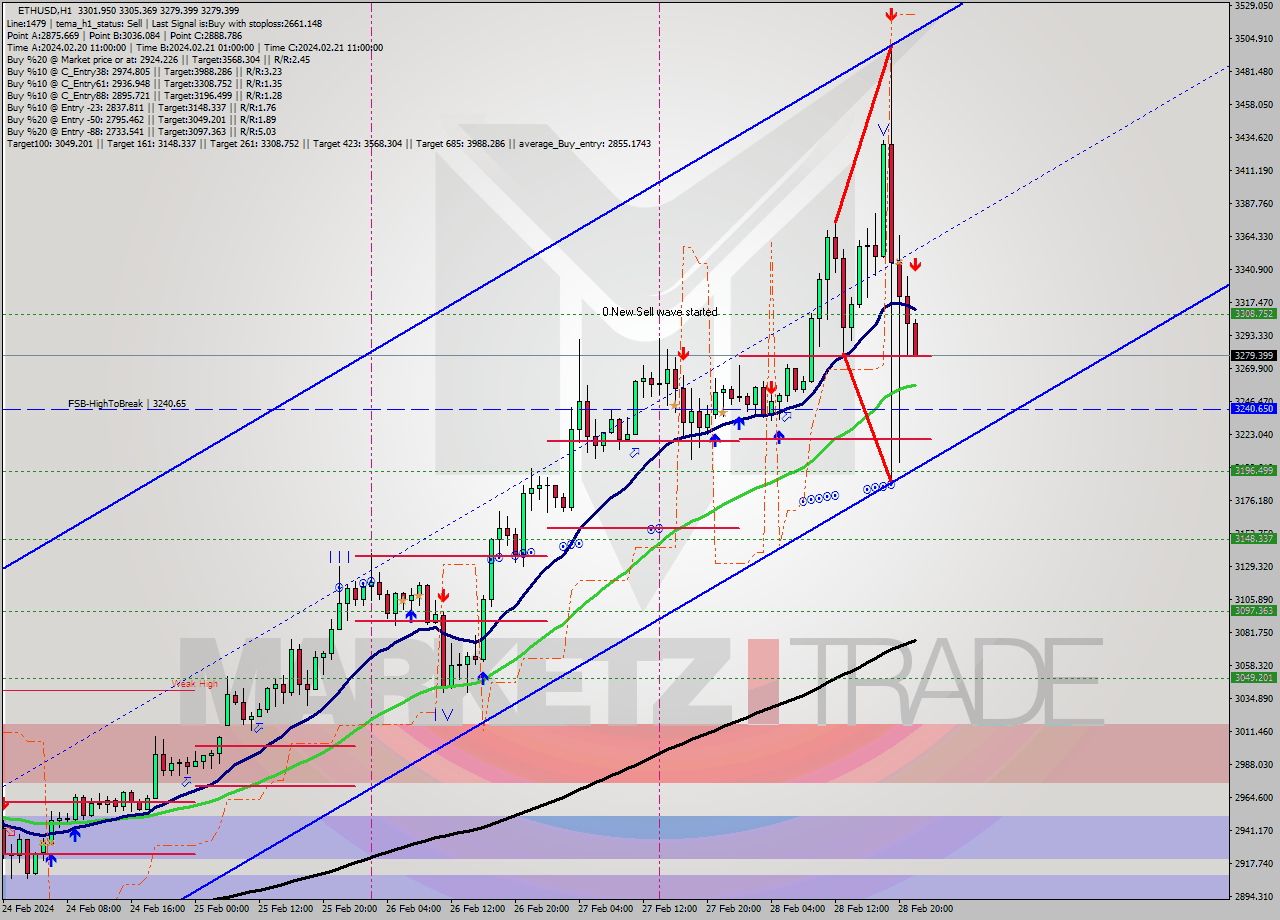Click the '28 Feb 12:00' time axis label
This screenshot has width=1280, height=920.
[x=861, y=909]
